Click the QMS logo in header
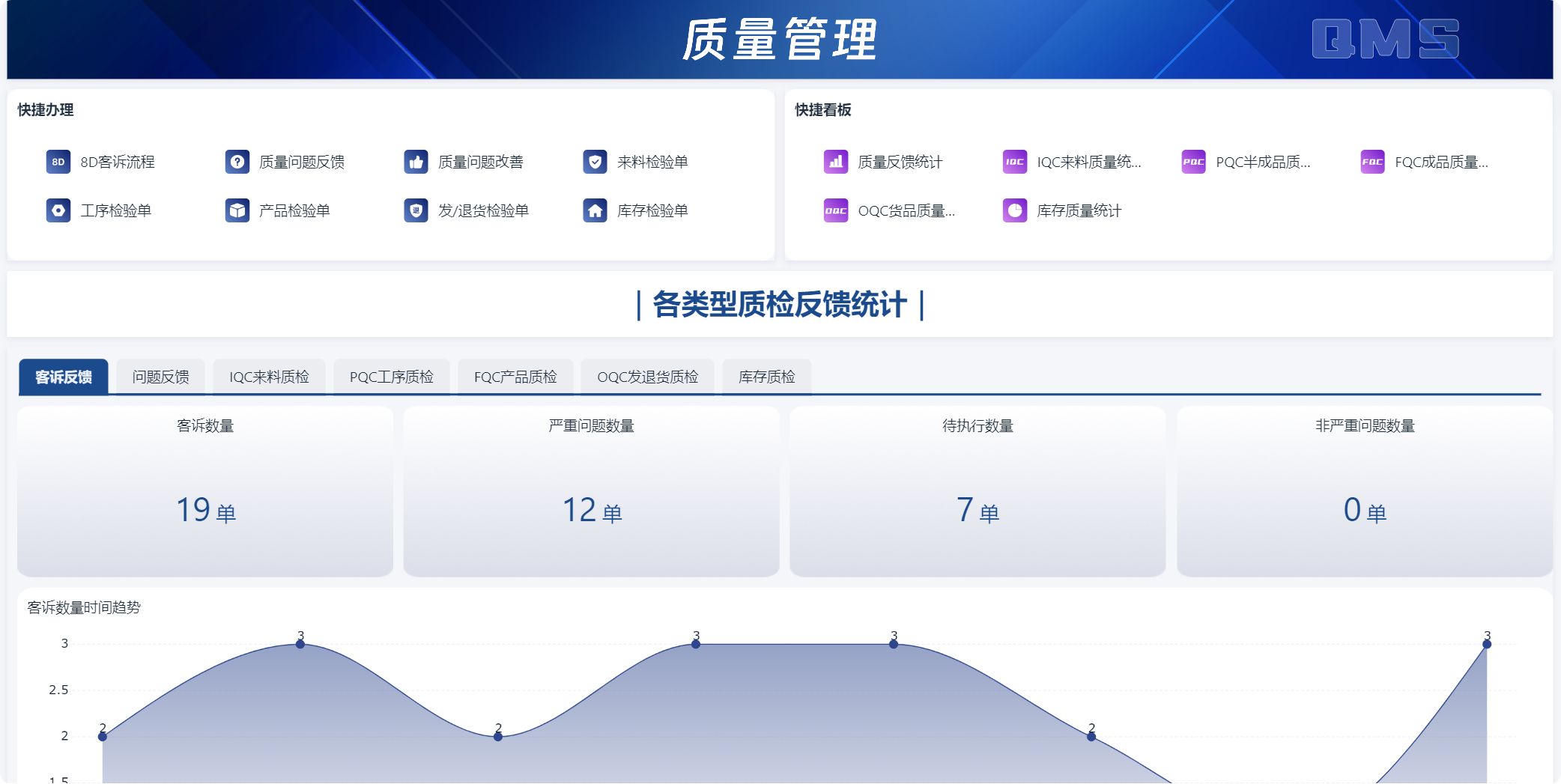The width and height of the screenshot is (1561, 784). [1386, 39]
